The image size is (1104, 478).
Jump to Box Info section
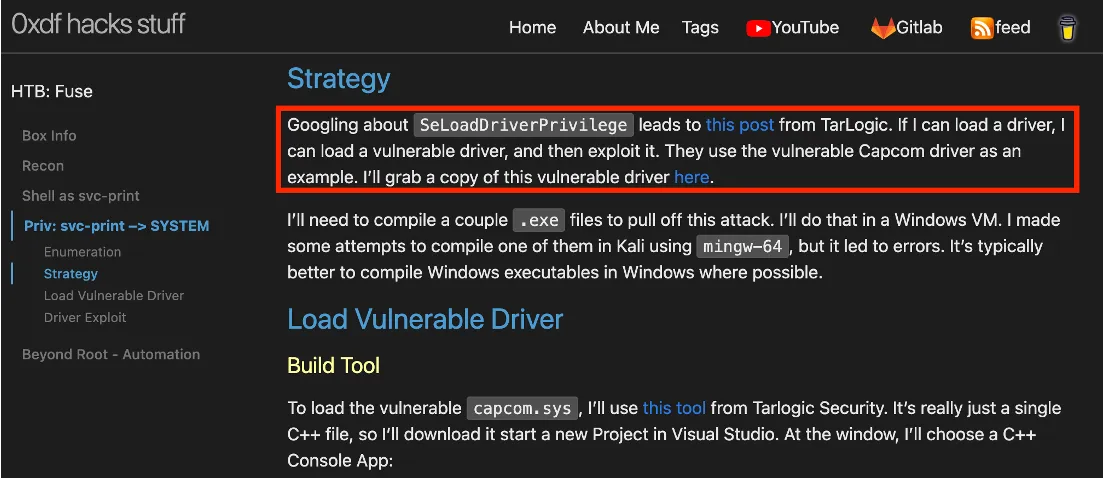pyautogui.click(x=49, y=136)
